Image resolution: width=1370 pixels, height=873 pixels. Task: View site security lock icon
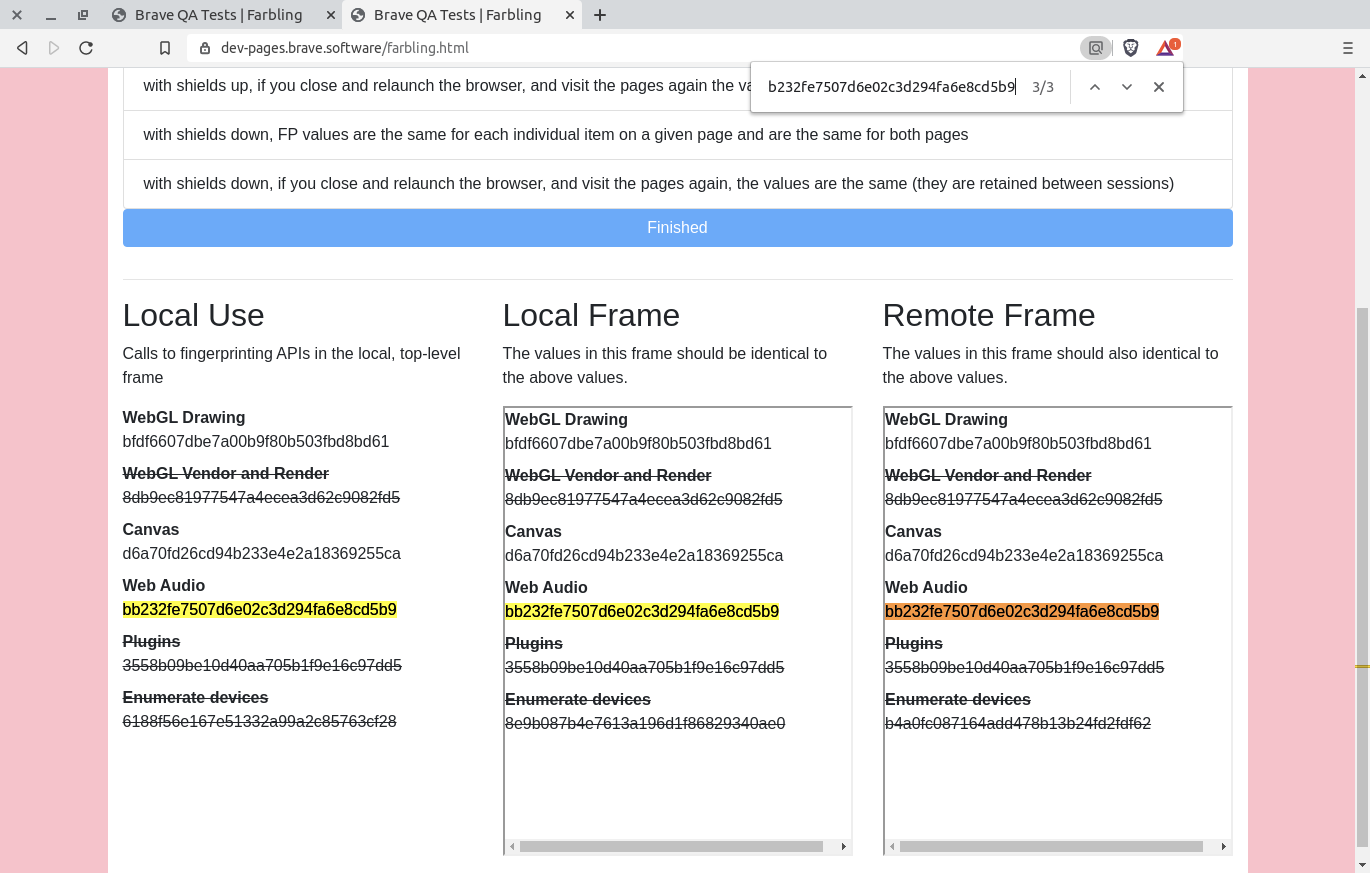point(205,48)
